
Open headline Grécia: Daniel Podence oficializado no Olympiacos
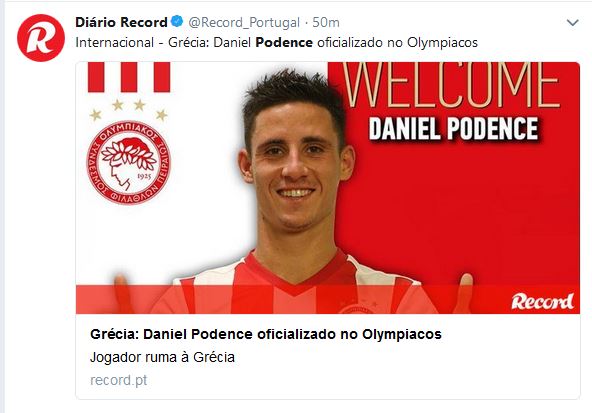point(266,334)
